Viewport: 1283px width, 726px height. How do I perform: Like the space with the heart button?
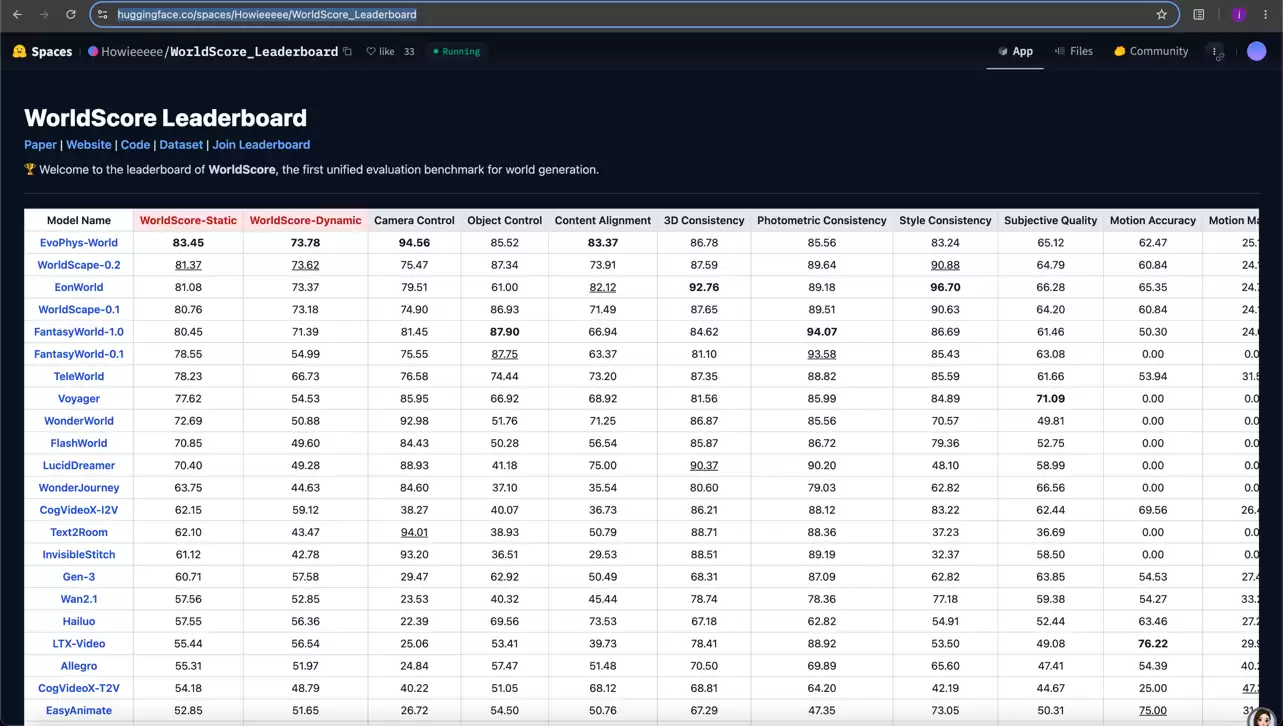coord(380,51)
